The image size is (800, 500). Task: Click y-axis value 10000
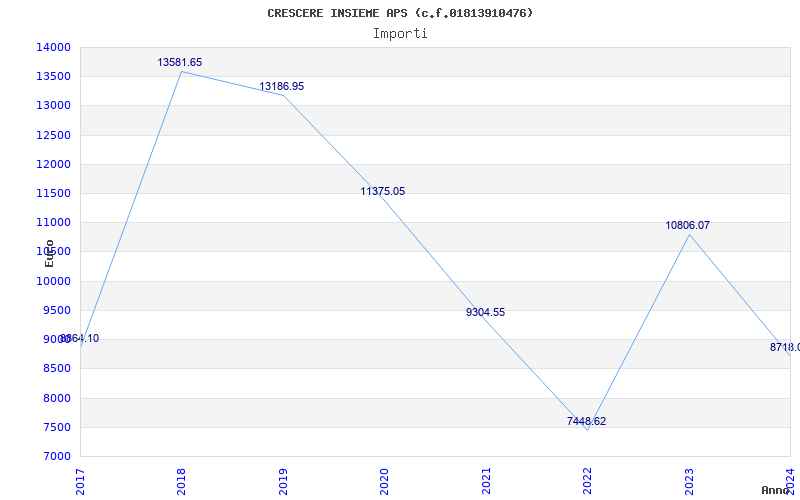tap(53, 281)
